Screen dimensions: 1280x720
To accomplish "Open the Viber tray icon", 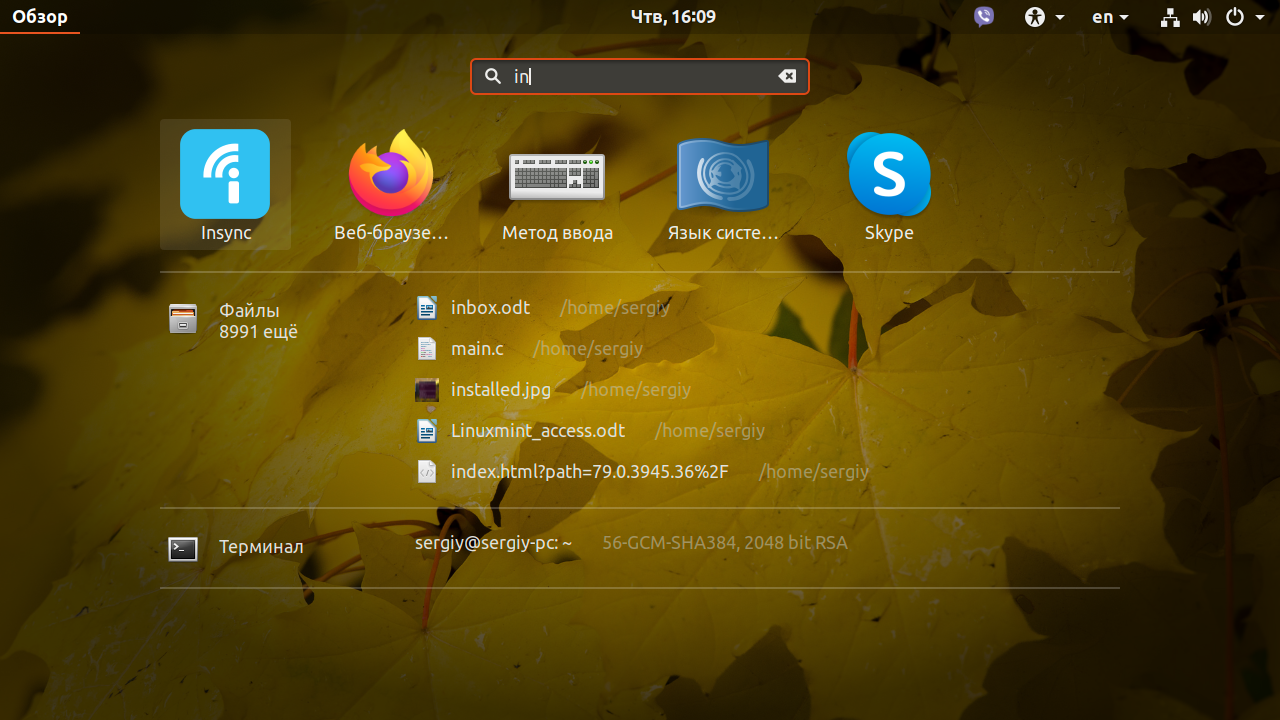I will click(x=984, y=17).
